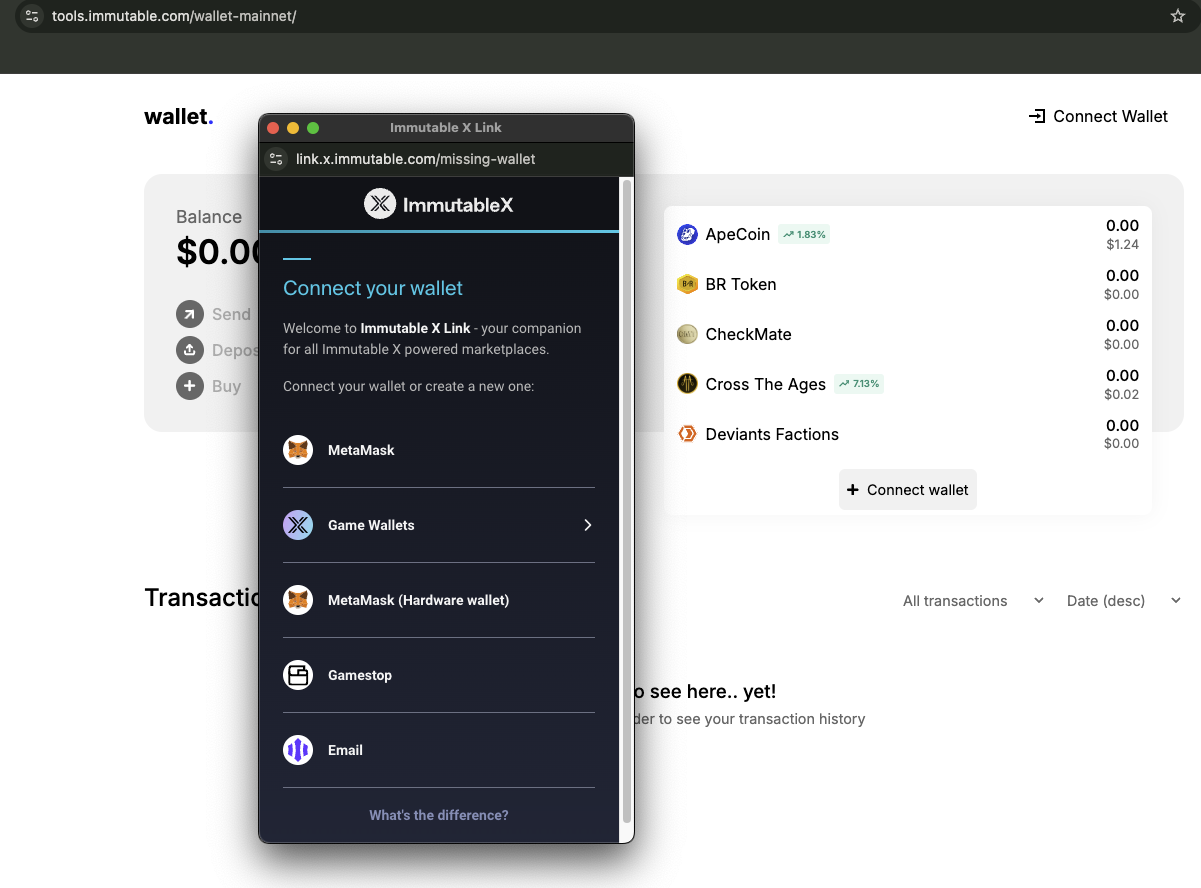This screenshot has height=888, width=1201.
Task: Click the Deposit upload icon
Action: 190,350
